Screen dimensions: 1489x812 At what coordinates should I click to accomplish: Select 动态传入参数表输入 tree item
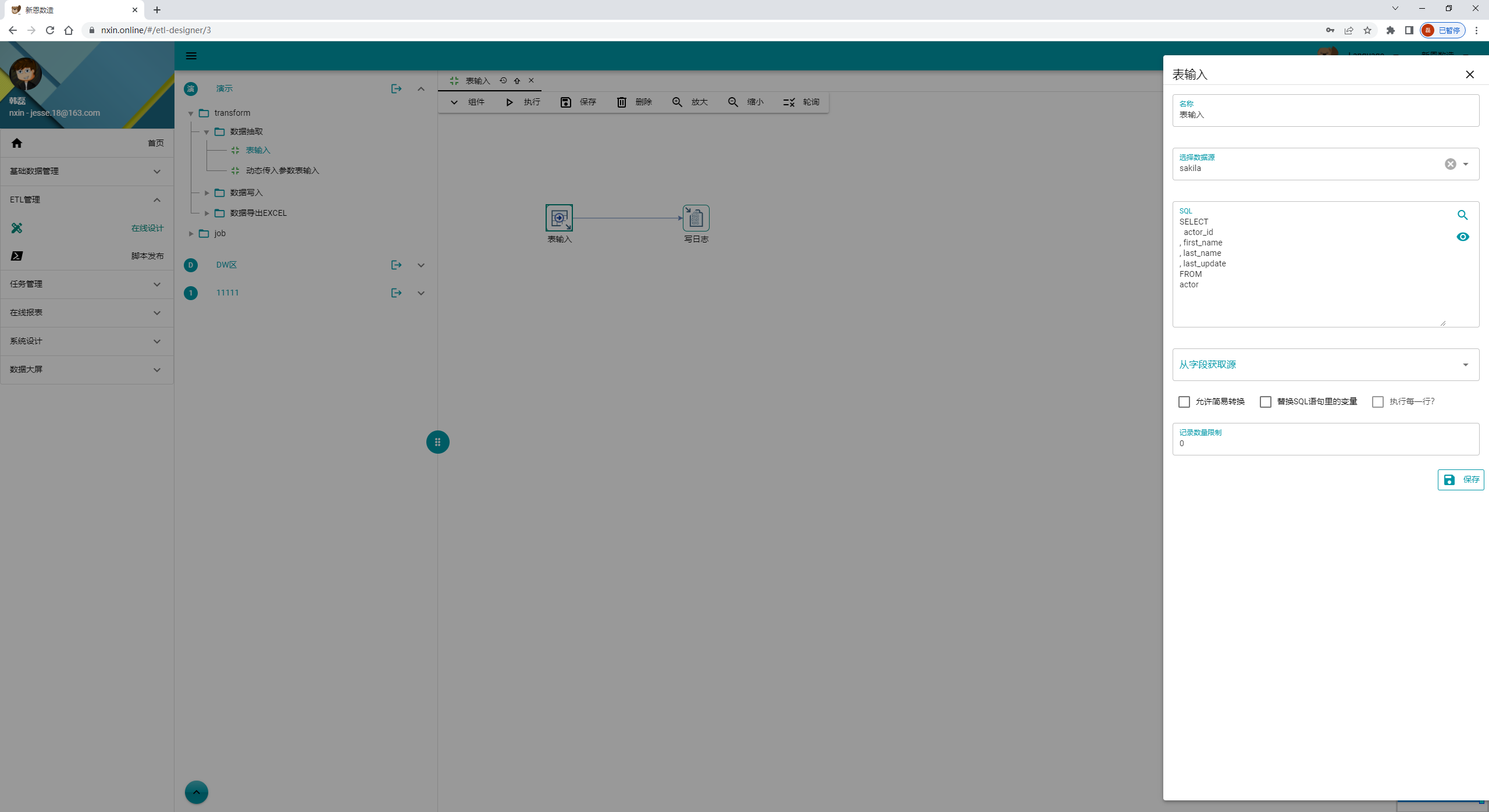tap(282, 170)
